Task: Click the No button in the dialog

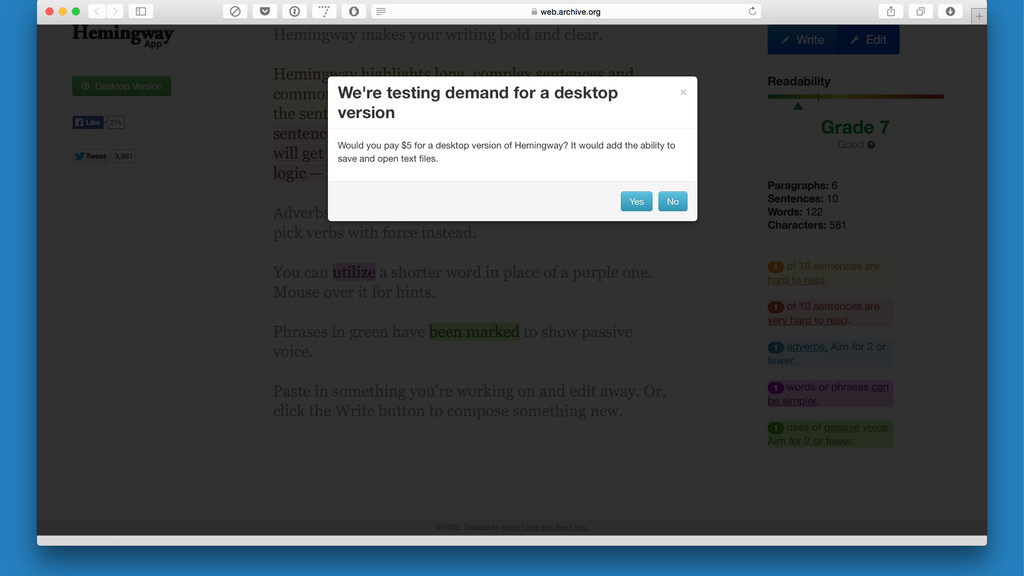Action: 673,201
